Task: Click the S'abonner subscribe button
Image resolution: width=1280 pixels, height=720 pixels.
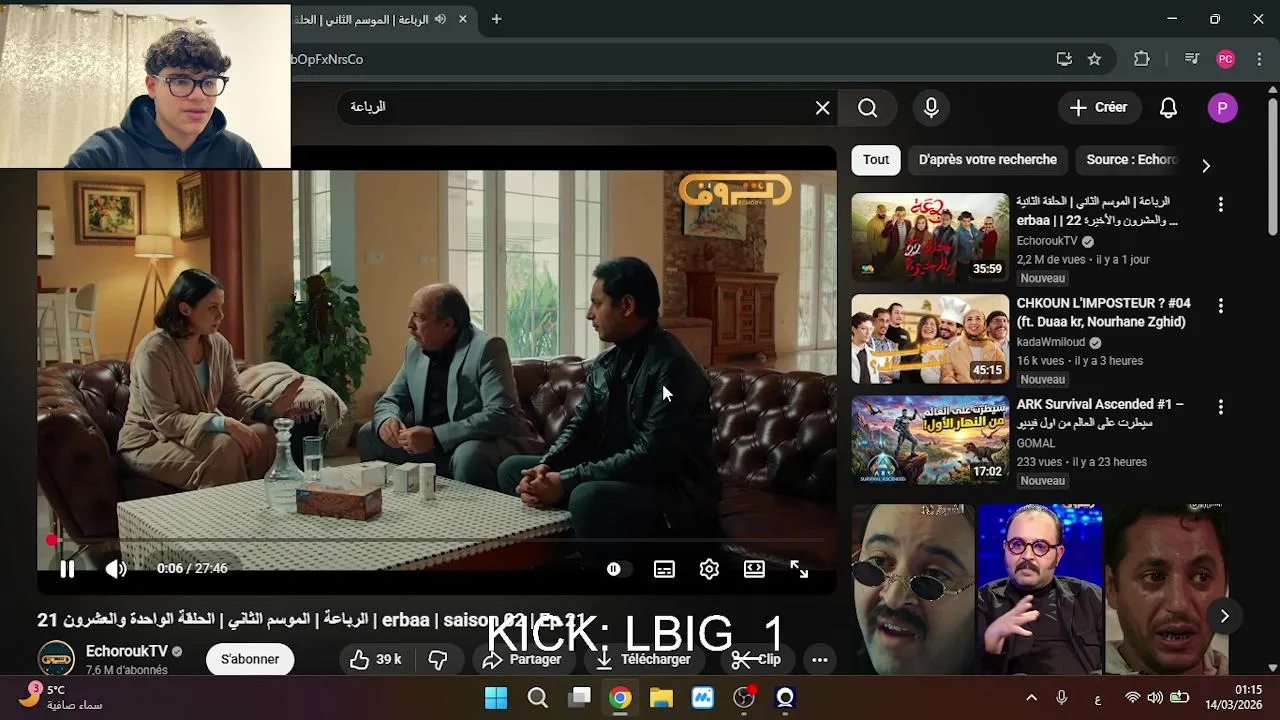Action: tap(250, 659)
